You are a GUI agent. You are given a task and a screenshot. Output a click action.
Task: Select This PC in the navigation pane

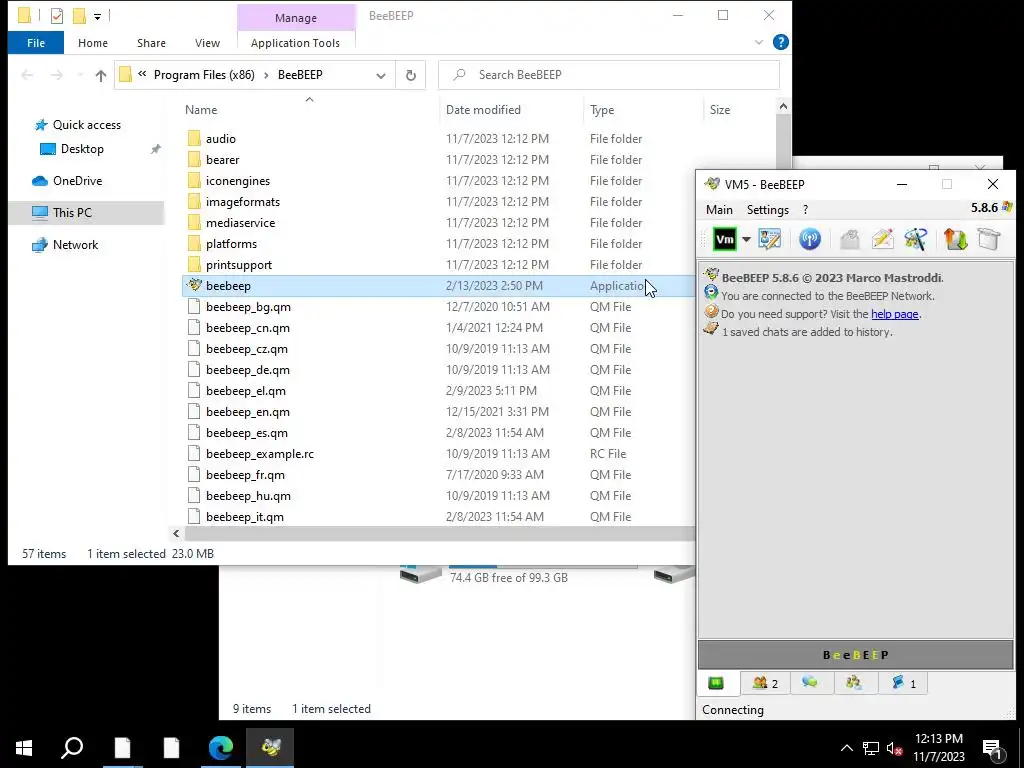click(86, 213)
